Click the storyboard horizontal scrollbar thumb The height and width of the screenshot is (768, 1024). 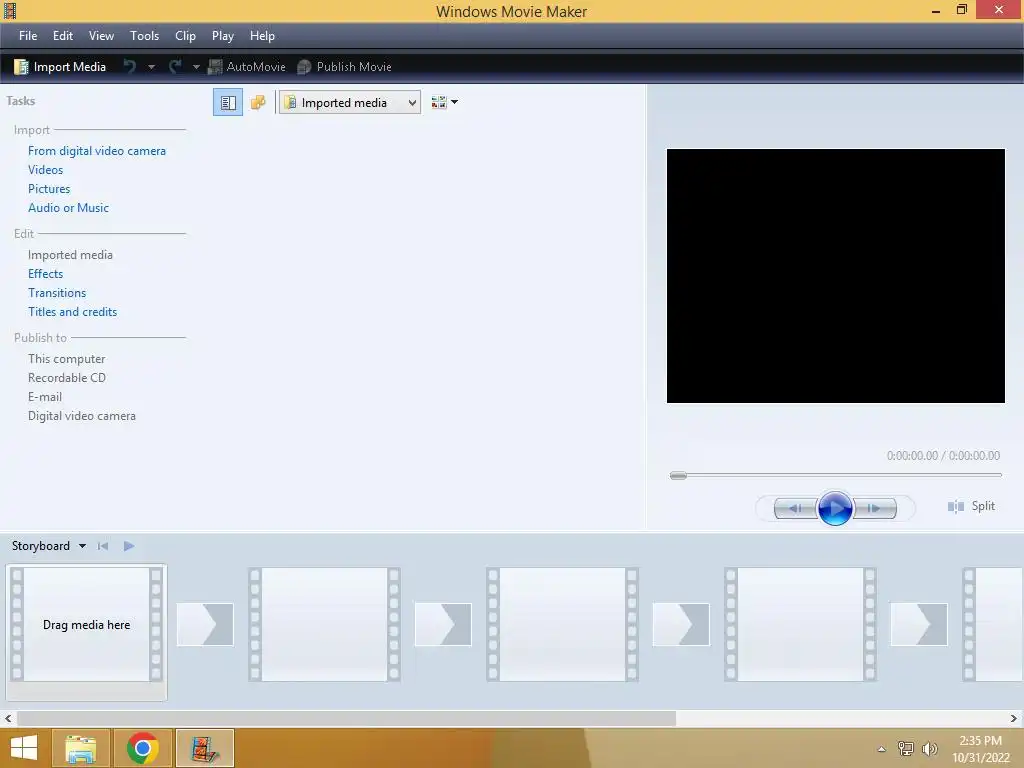(x=346, y=718)
